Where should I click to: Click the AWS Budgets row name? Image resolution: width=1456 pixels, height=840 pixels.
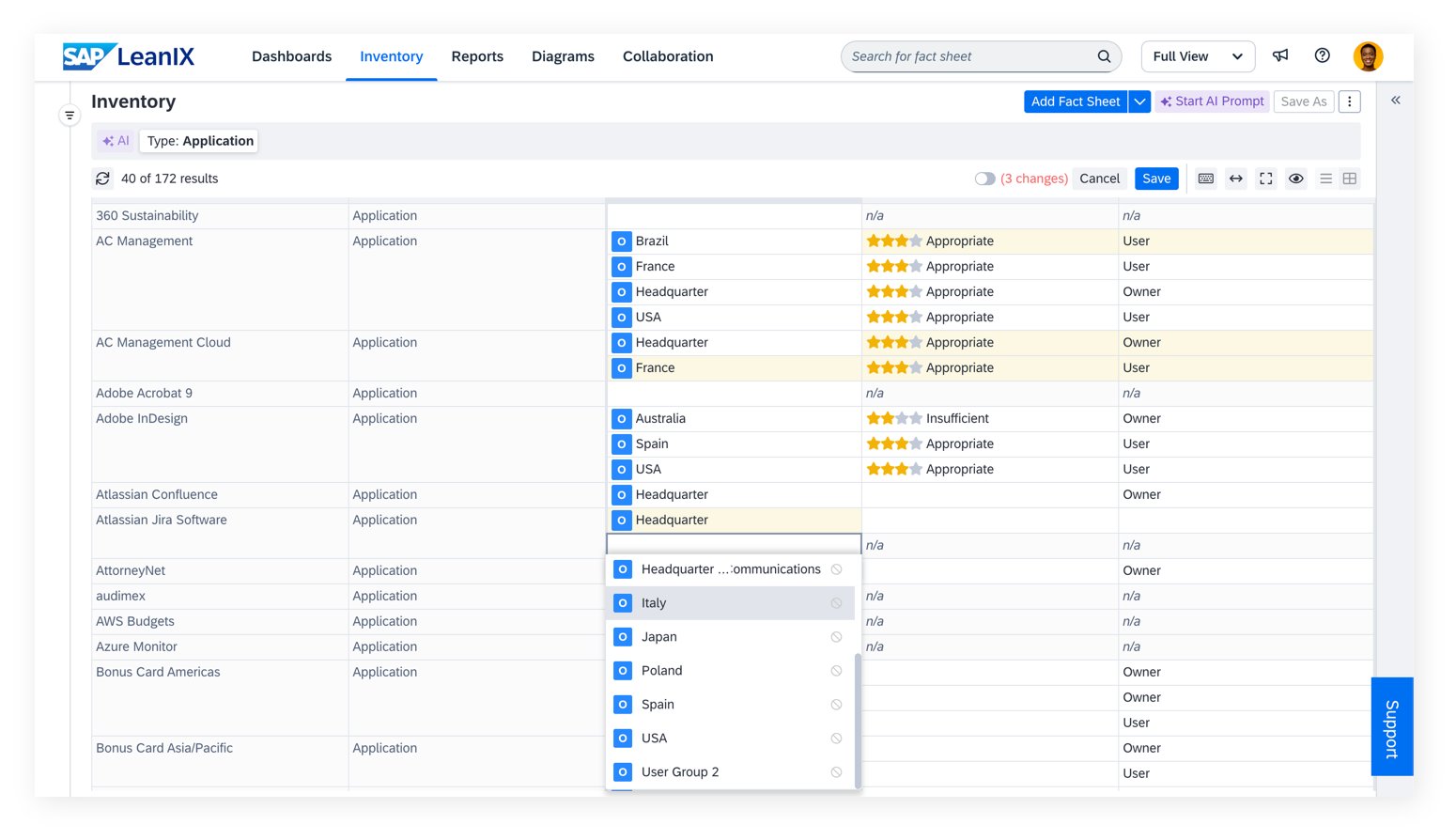(x=135, y=622)
